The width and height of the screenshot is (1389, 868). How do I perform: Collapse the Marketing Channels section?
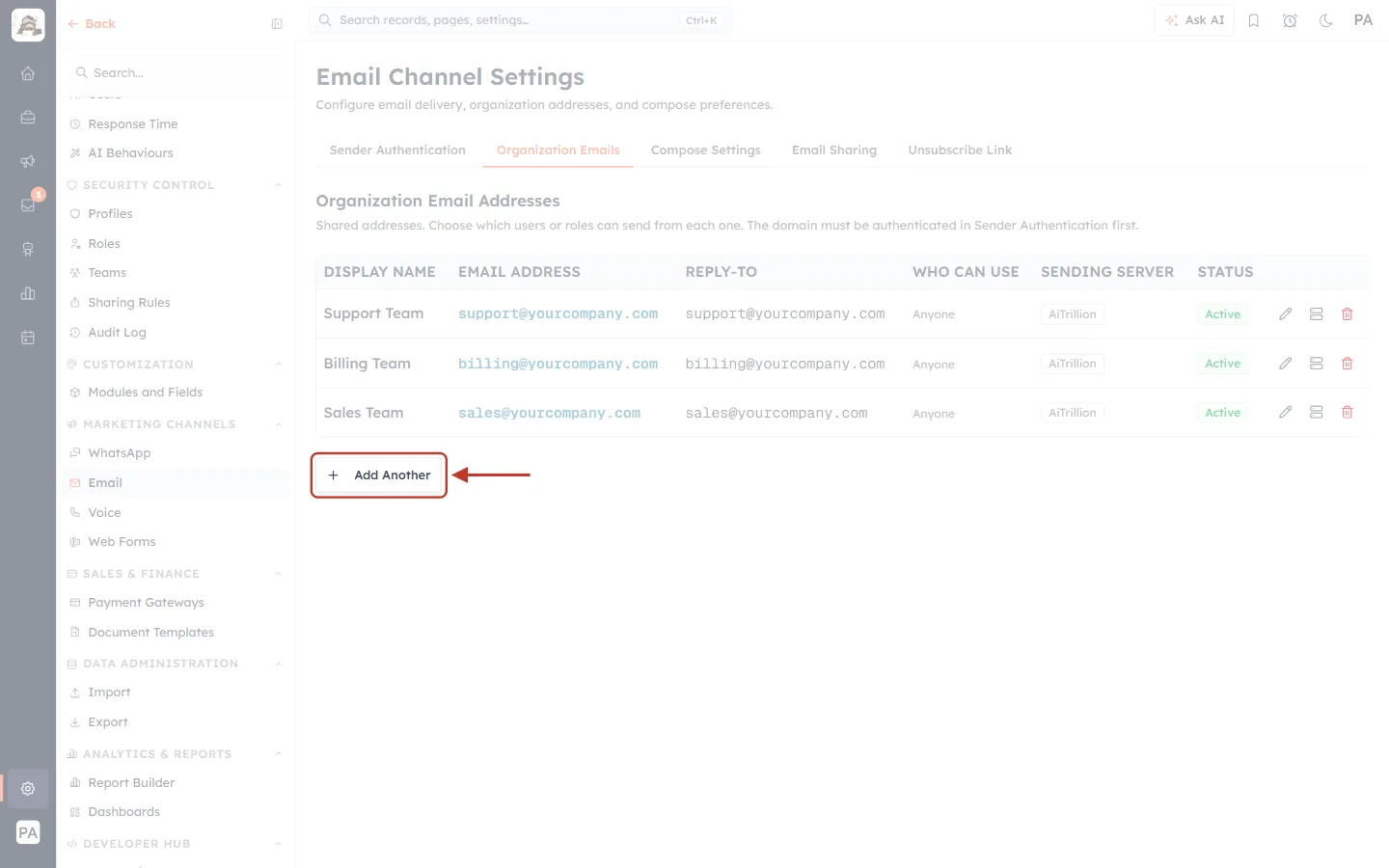pos(279,424)
